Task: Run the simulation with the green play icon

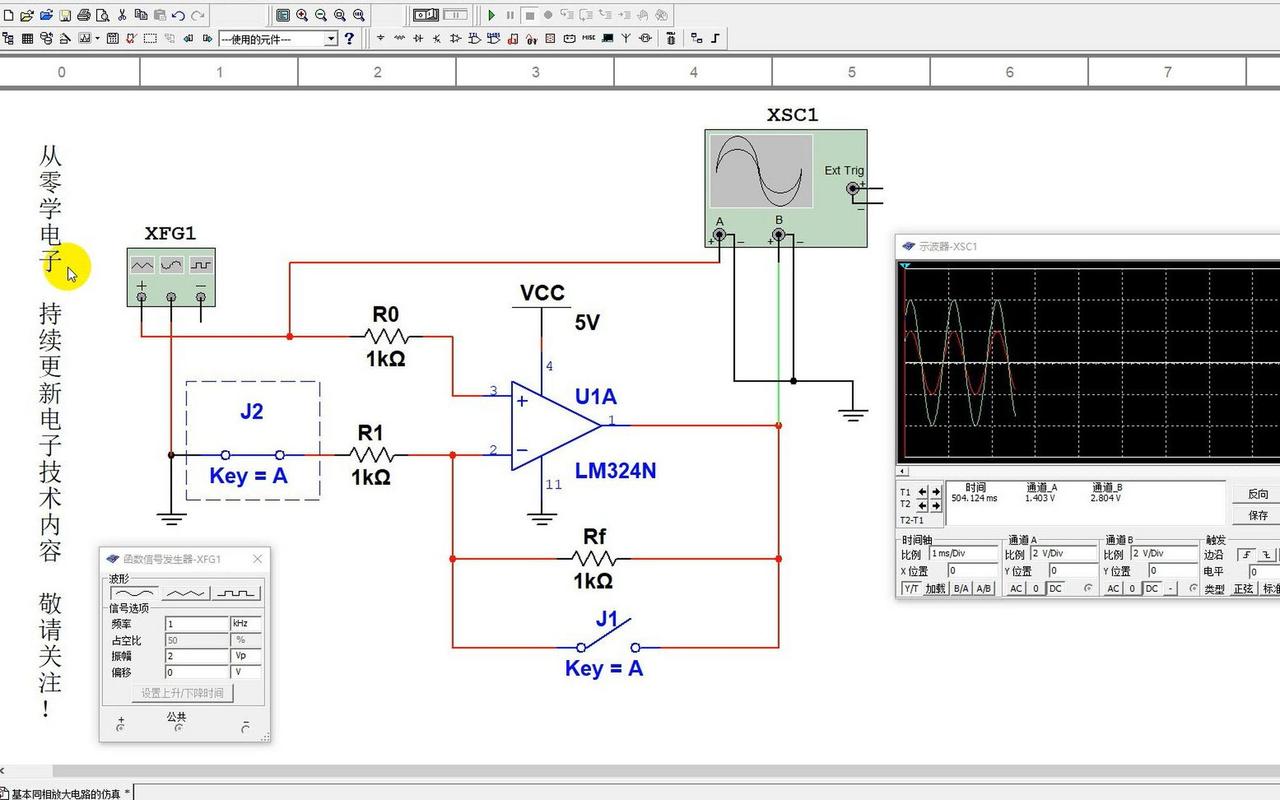Action: click(x=493, y=15)
